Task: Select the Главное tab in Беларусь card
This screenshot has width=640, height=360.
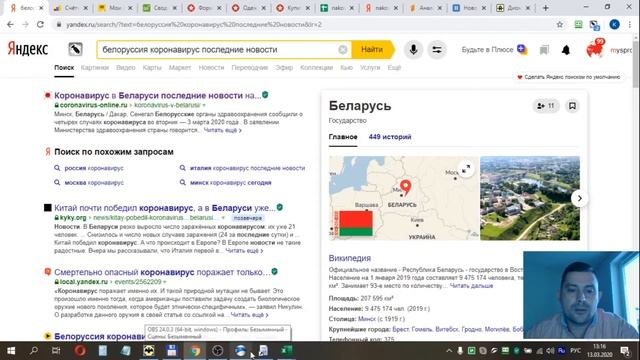Action: pos(343,137)
